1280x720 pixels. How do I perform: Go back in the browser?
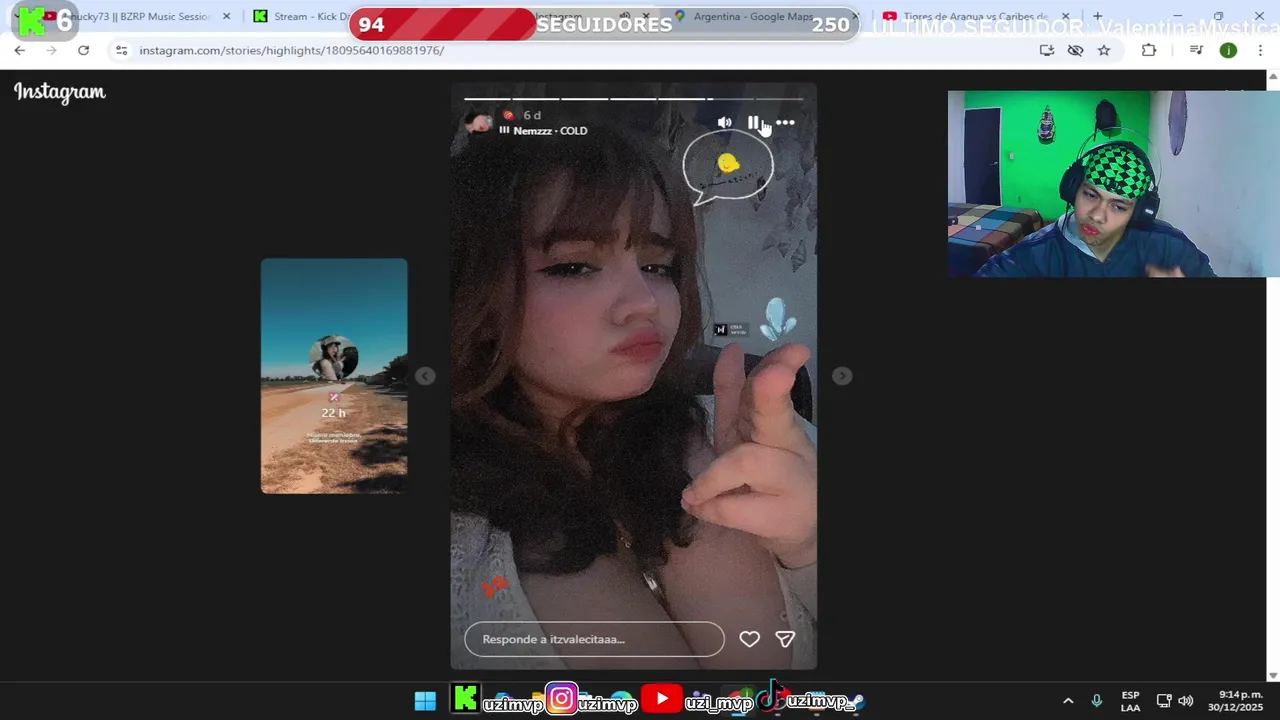[x=20, y=50]
